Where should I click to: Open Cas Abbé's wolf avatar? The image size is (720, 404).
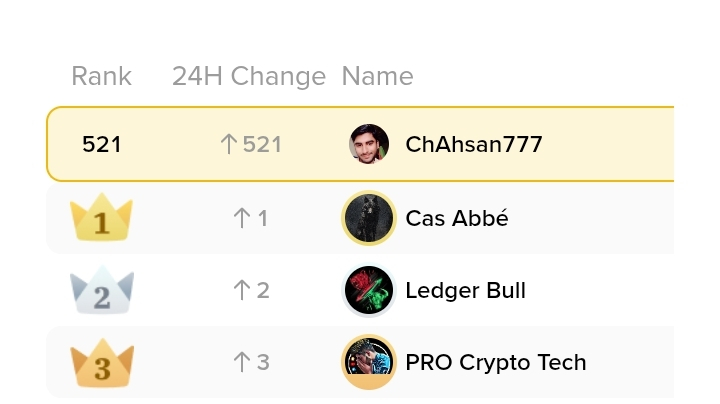click(369, 218)
